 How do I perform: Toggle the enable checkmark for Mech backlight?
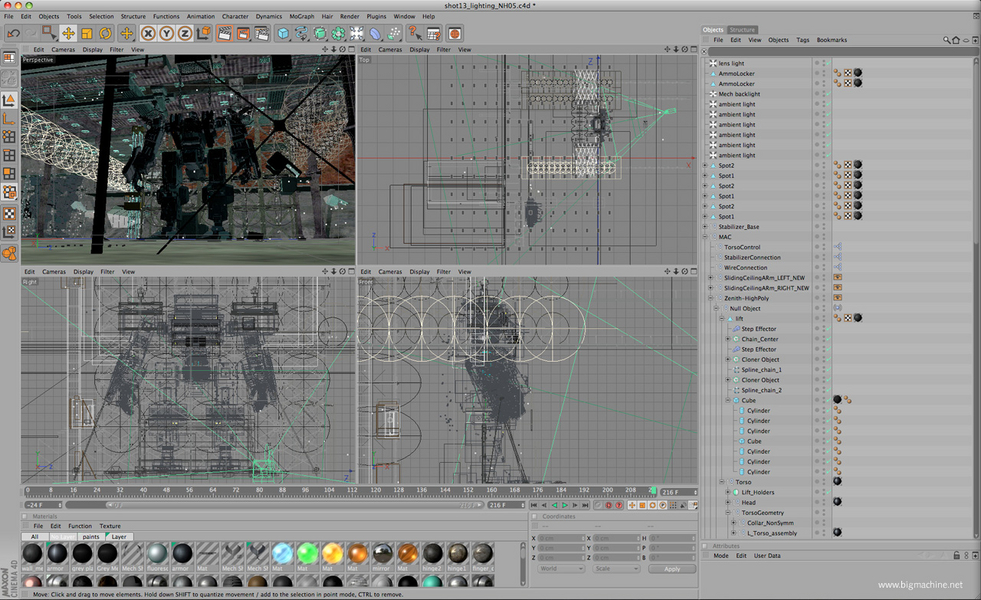pos(826,94)
